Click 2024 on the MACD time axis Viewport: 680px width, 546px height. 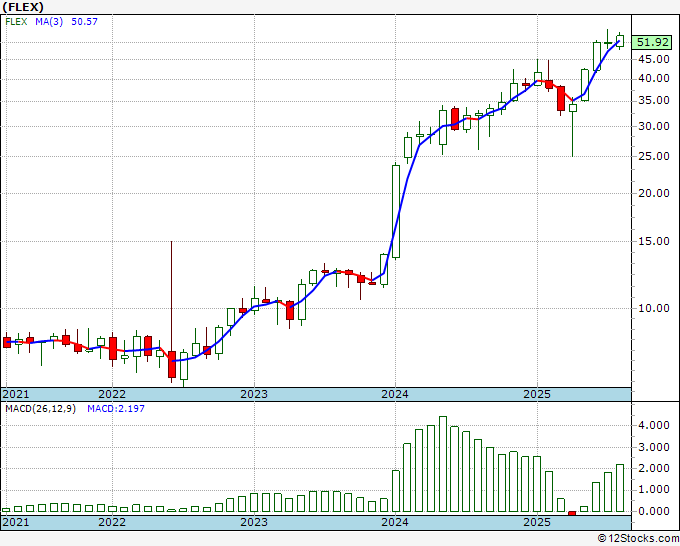click(395, 522)
